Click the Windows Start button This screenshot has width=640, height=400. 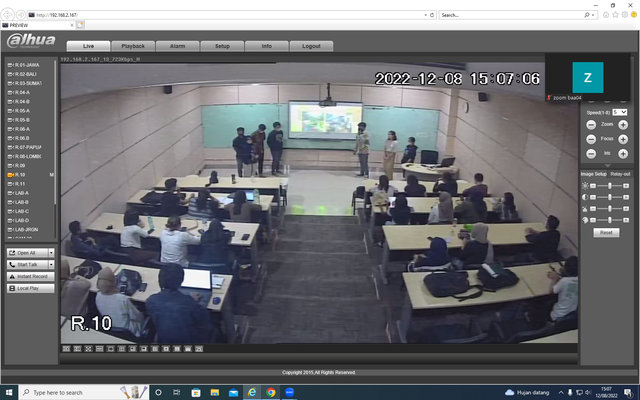pyautogui.click(x=9, y=392)
